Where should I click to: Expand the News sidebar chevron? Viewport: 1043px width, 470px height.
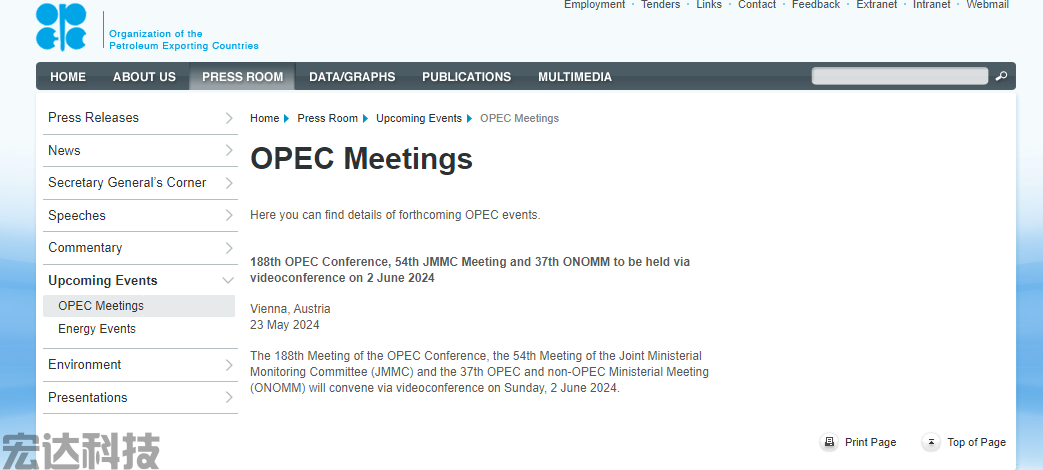[x=229, y=150]
